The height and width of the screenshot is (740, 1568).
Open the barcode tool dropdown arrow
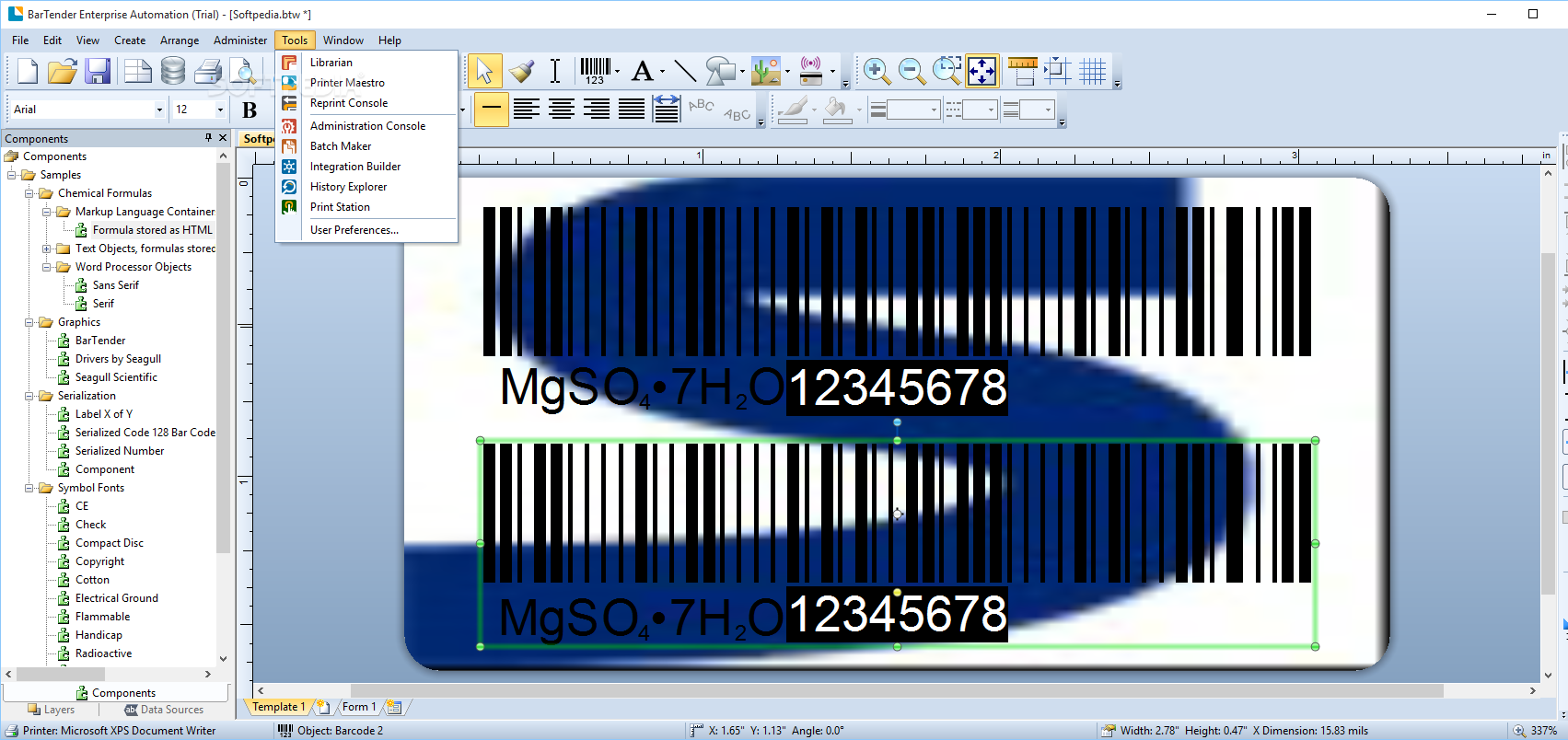click(617, 72)
